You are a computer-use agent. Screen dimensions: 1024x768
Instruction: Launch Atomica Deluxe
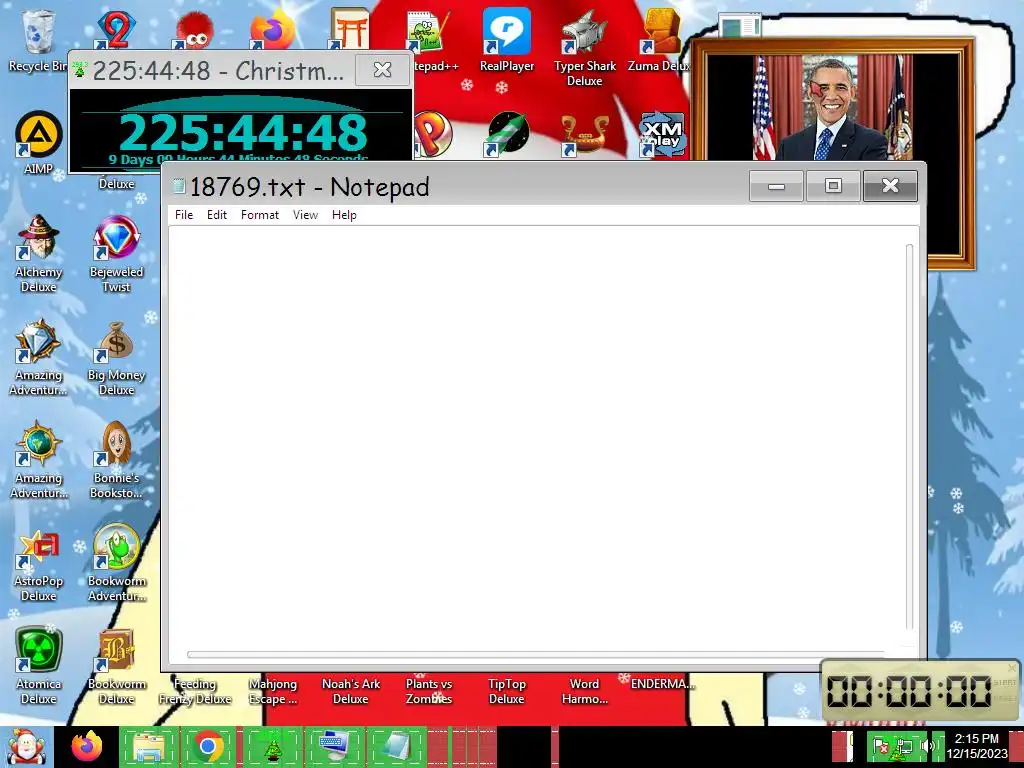pyautogui.click(x=39, y=666)
